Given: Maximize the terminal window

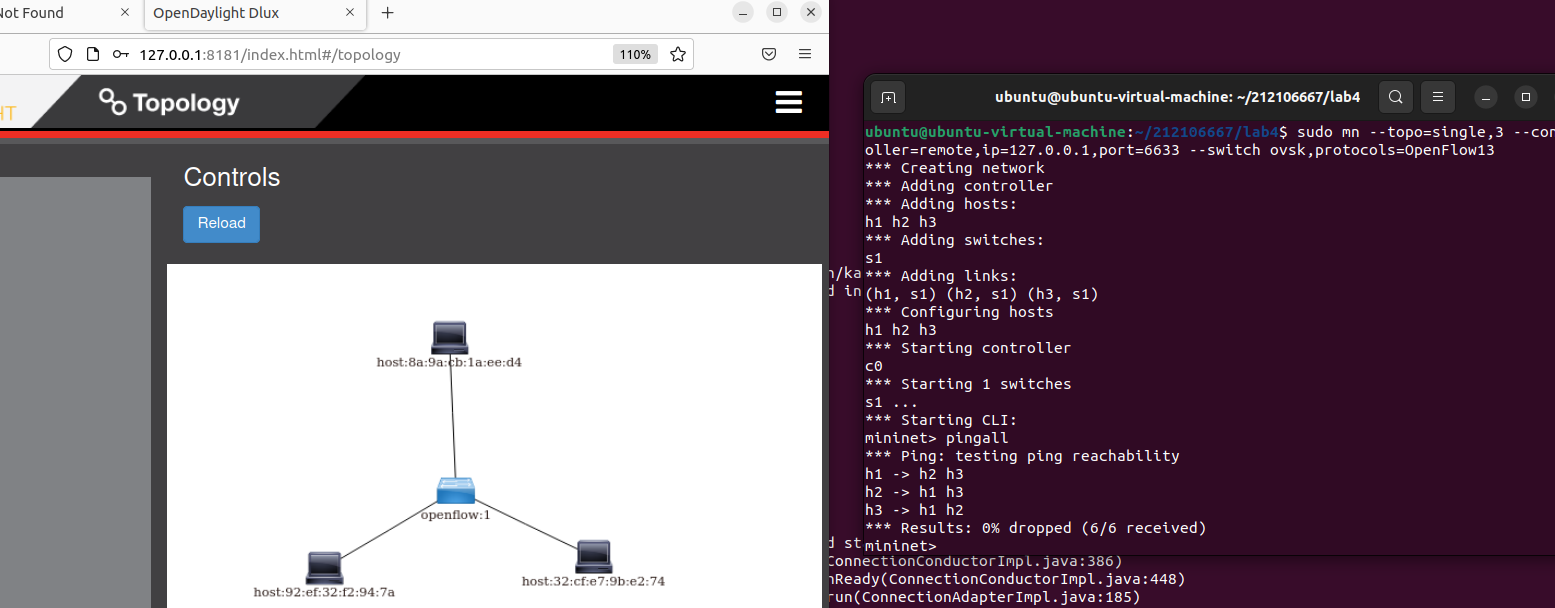Looking at the screenshot, I should [1525, 97].
